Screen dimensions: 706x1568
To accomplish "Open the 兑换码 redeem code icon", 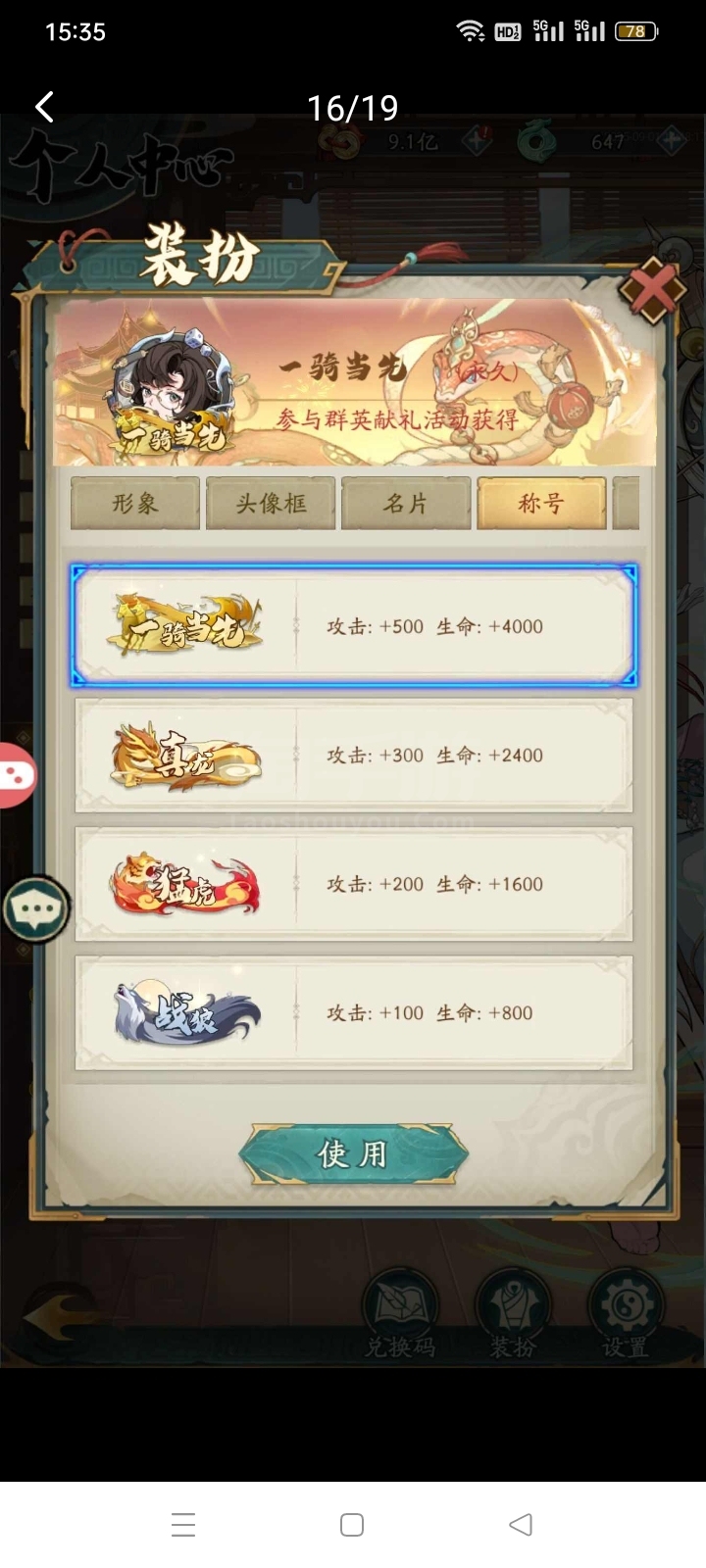I will click(399, 1313).
